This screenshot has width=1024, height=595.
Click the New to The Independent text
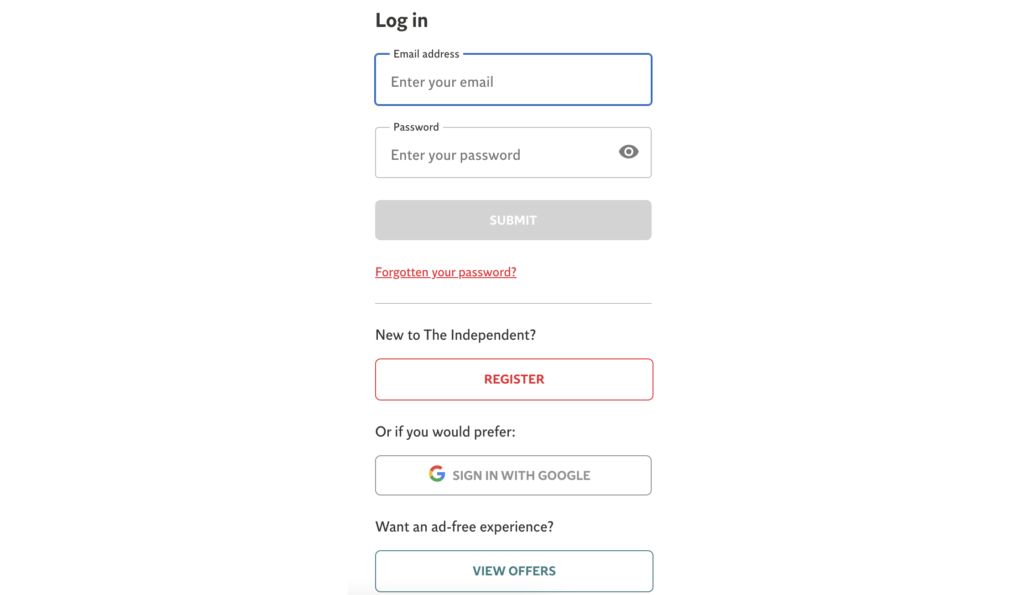tap(455, 335)
